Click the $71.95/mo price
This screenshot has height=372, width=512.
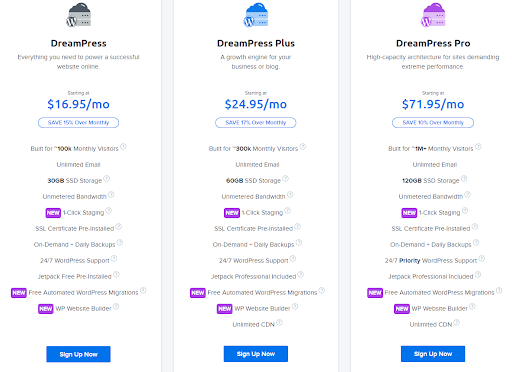click(x=433, y=104)
